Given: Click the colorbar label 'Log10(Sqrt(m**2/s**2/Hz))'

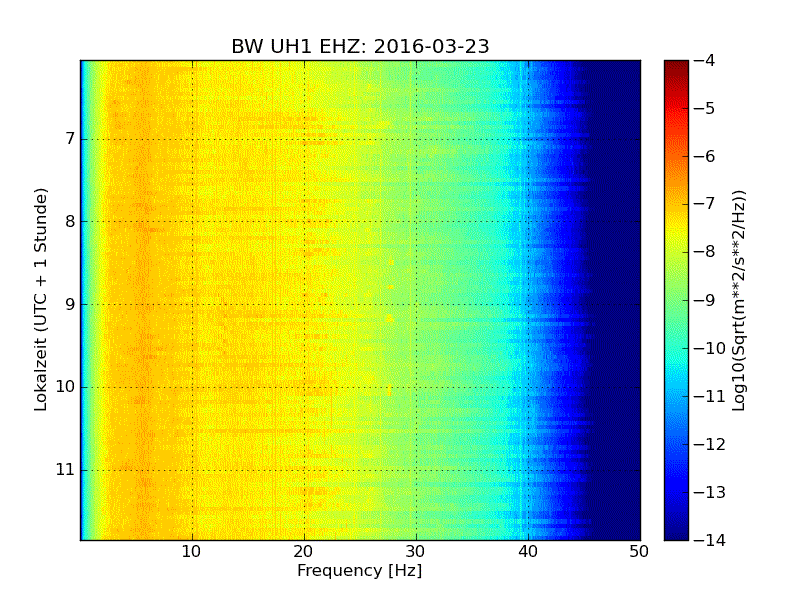Looking at the screenshot, I should 740,300.
